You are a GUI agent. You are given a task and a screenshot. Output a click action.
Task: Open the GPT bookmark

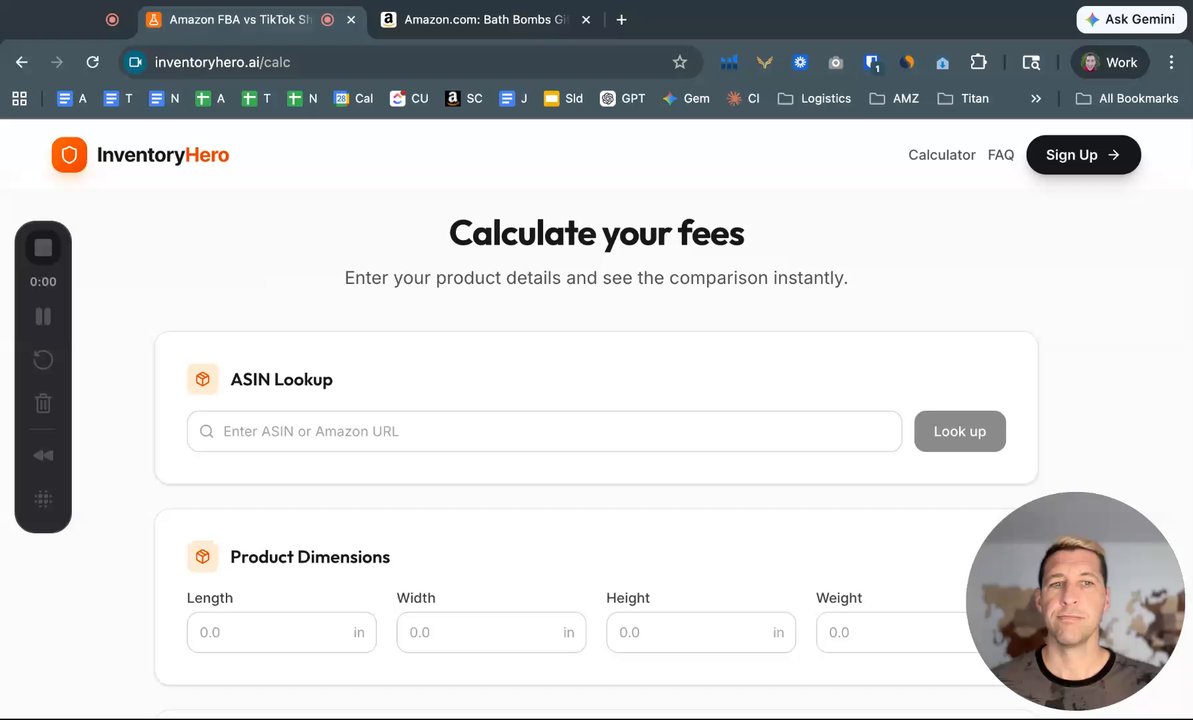[622, 98]
